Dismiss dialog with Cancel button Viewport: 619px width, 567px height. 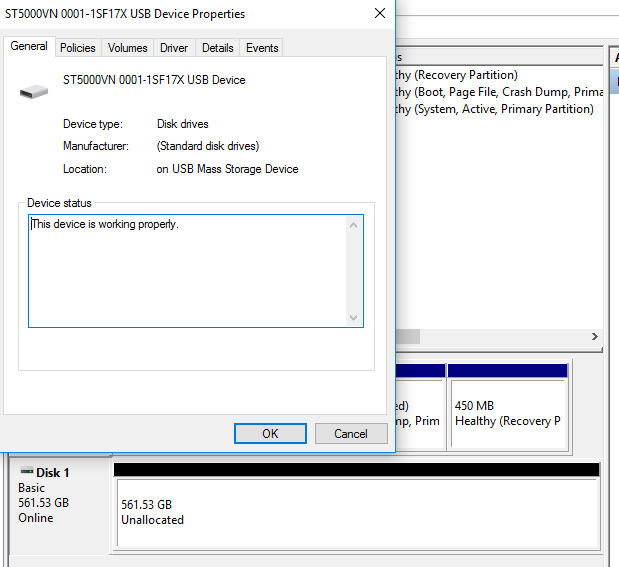tap(351, 434)
